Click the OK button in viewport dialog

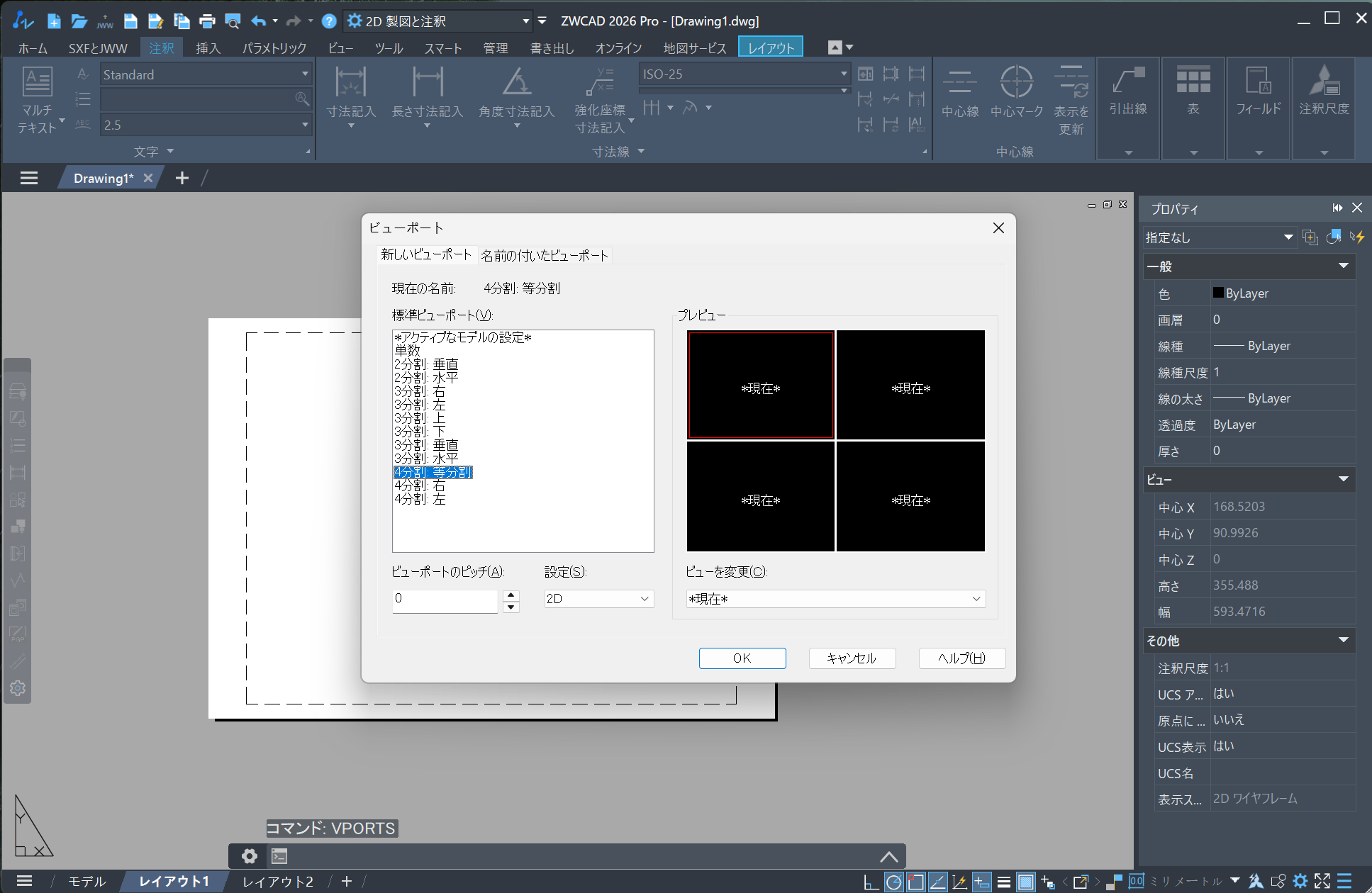[x=742, y=658]
